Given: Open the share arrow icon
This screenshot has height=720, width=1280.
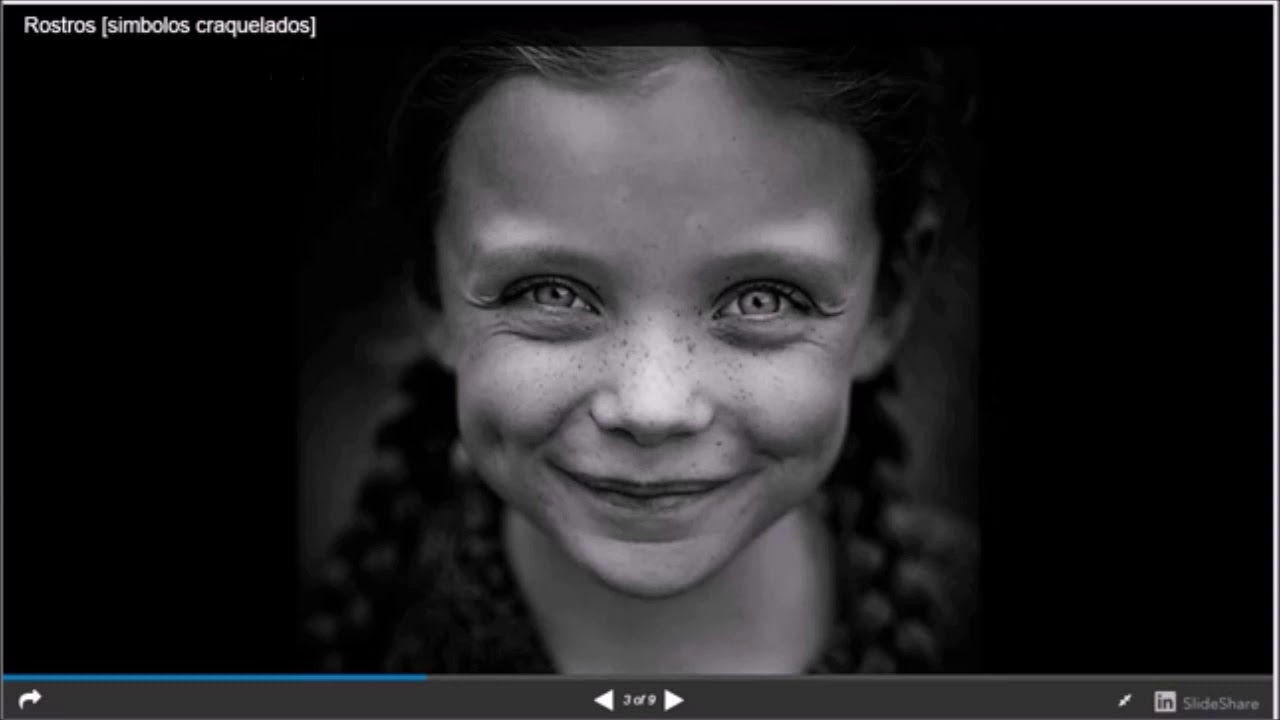Looking at the screenshot, I should (30, 699).
